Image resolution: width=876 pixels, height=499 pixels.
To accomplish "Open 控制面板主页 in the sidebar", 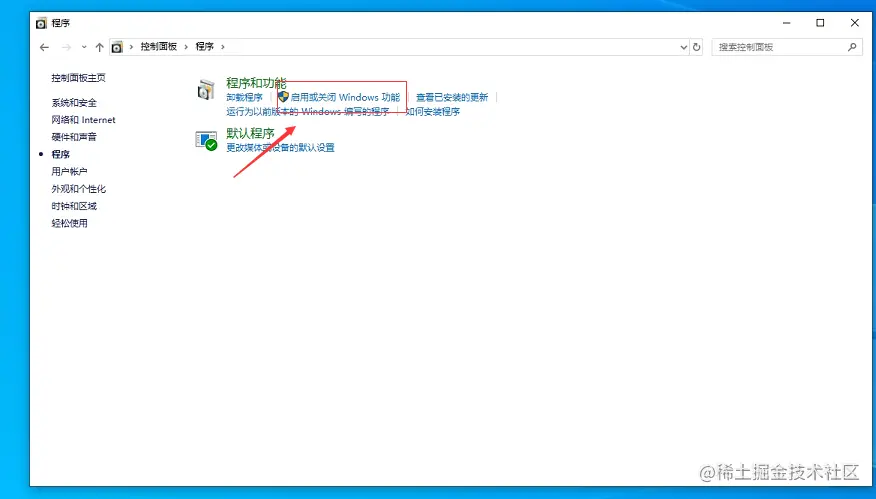I will 78,78.
